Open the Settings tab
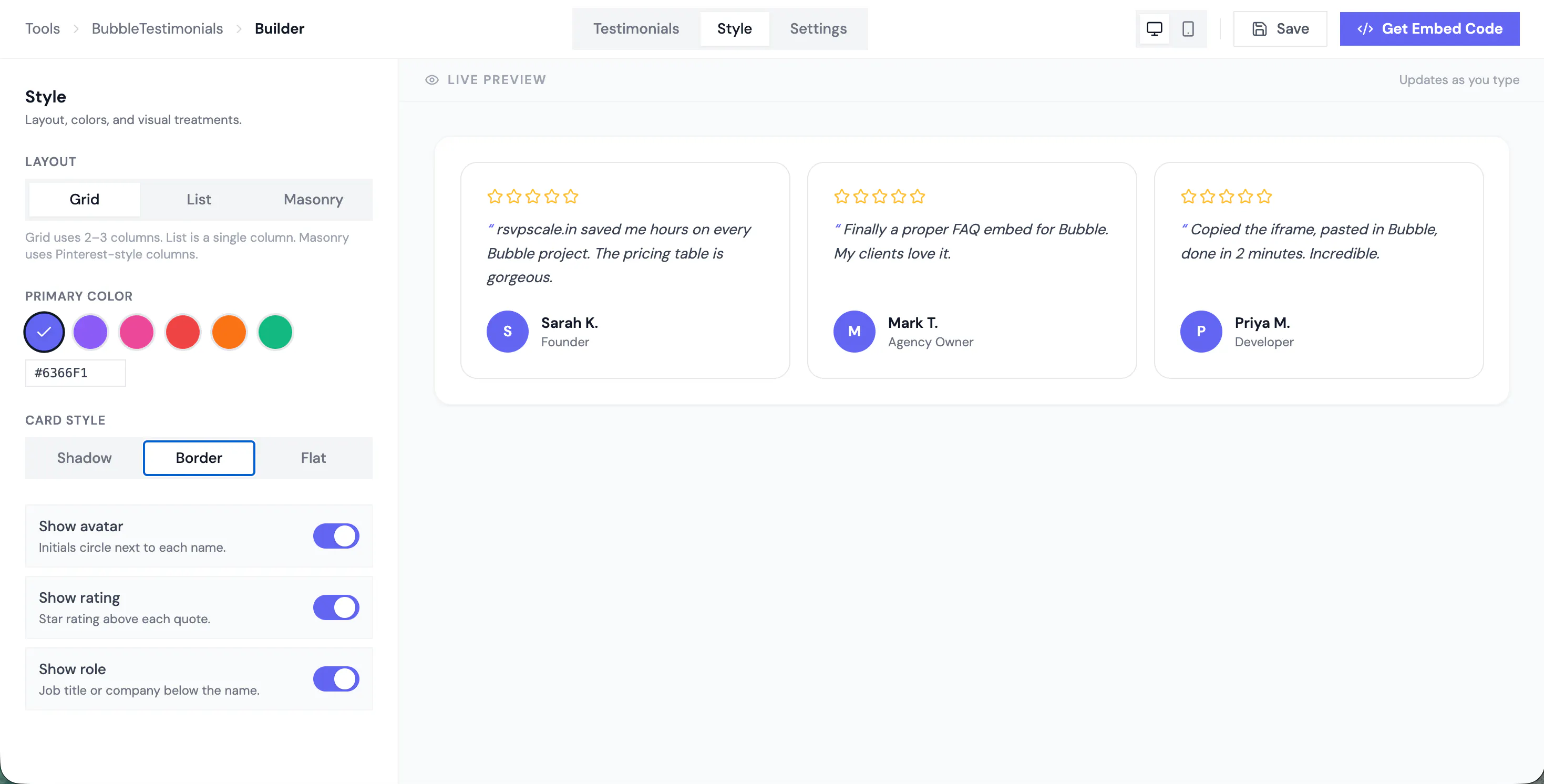The height and width of the screenshot is (784, 1544). (x=818, y=29)
